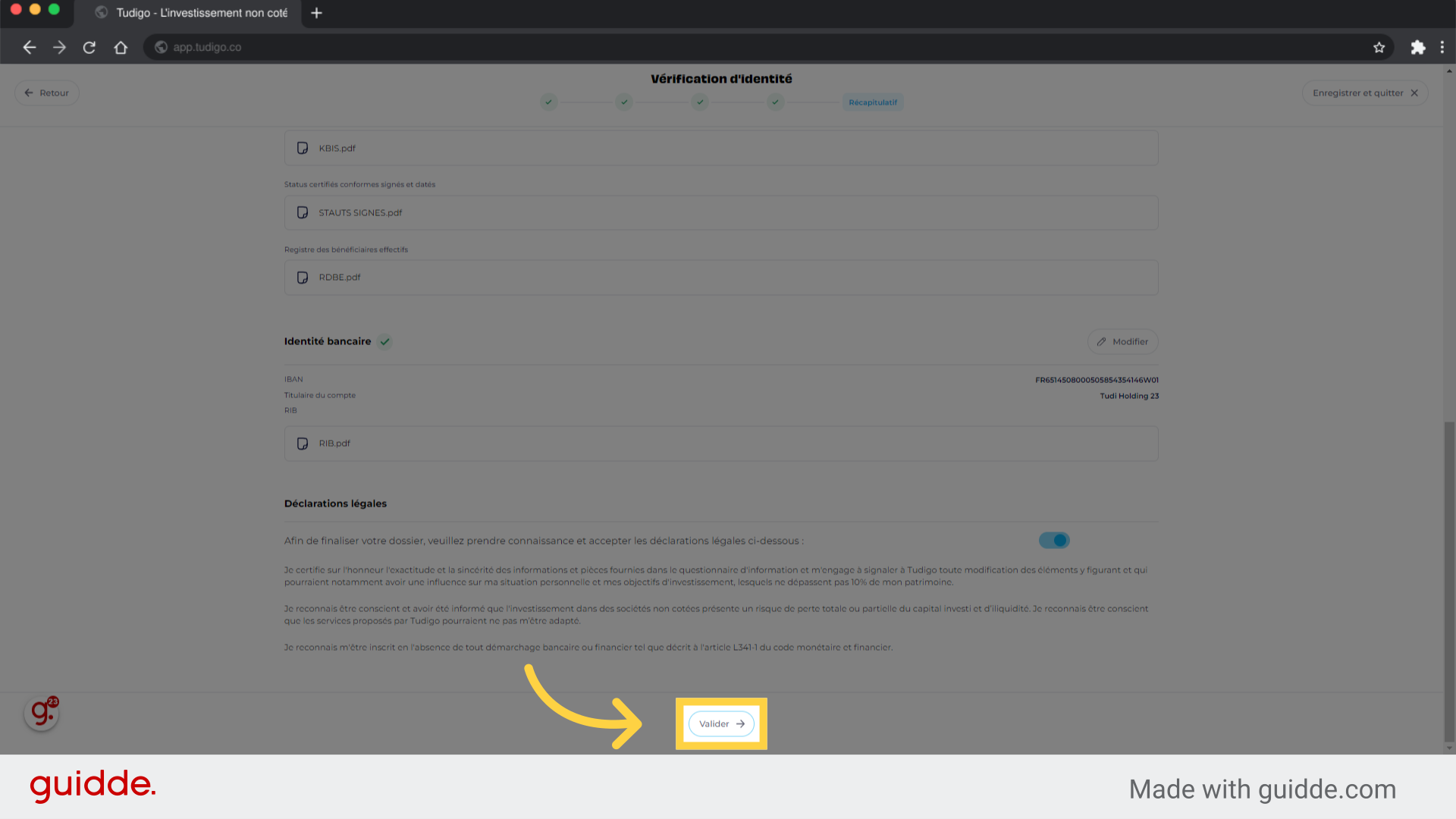
Task: Click the Valider button to submit
Action: (x=721, y=723)
